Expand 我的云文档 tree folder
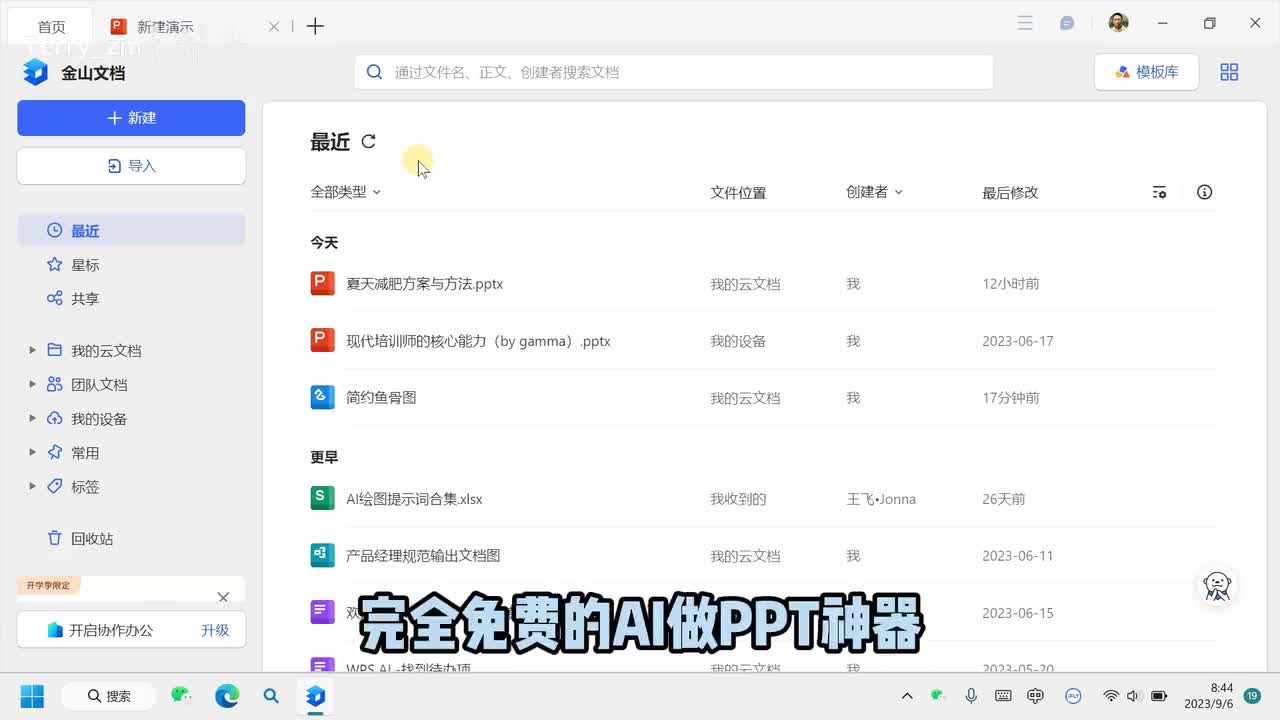 pos(32,350)
